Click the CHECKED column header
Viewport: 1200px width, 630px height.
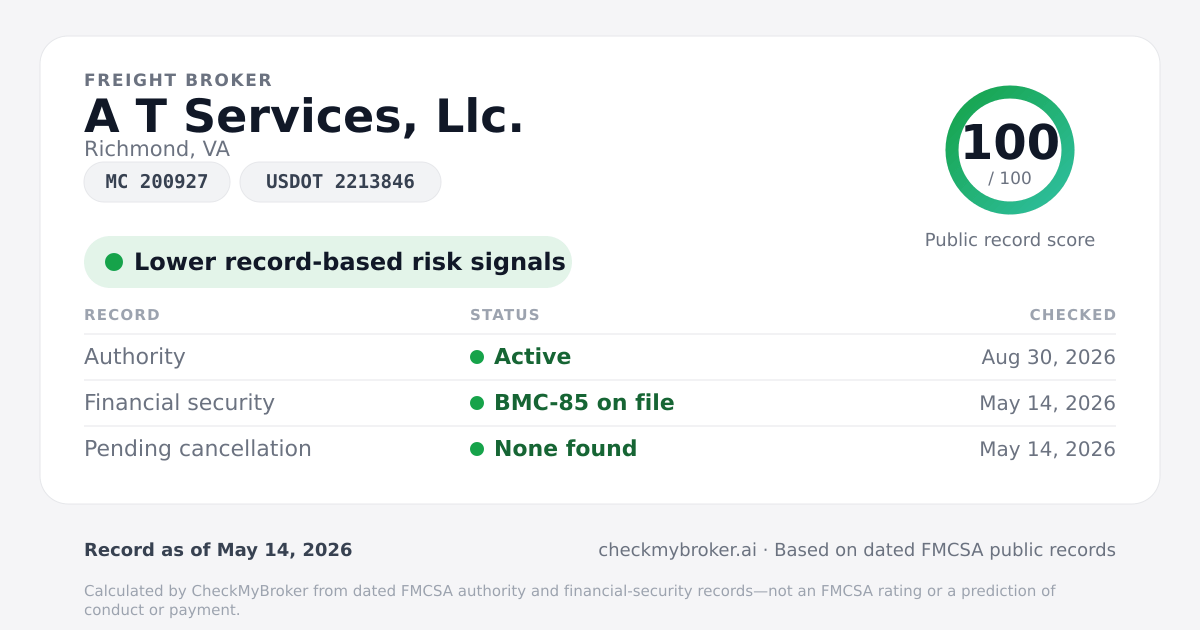point(1073,315)
